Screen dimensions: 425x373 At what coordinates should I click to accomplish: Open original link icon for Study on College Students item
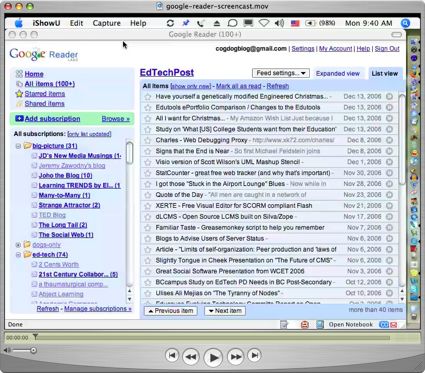[x=389, y=129]
